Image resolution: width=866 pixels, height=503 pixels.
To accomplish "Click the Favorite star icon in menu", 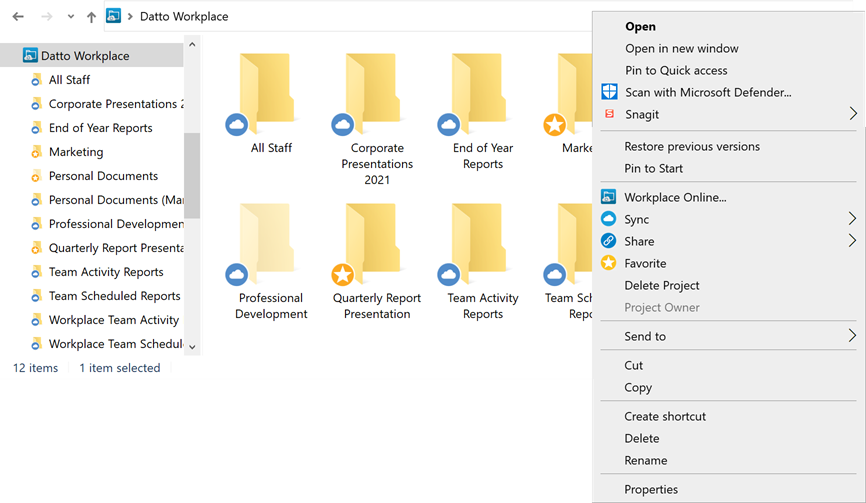I will tap(608, 263).
